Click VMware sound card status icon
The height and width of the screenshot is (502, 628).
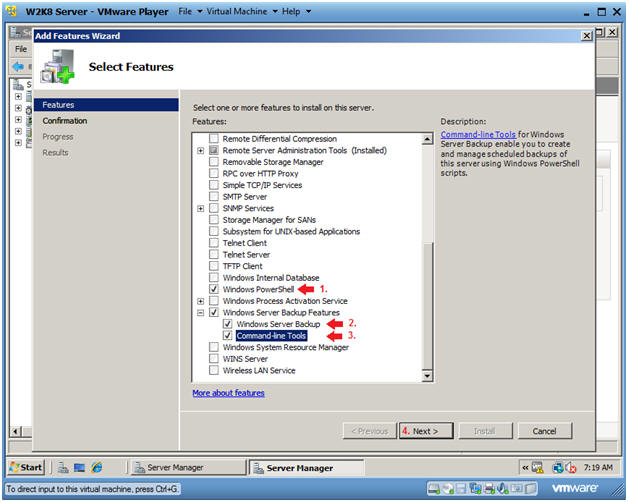coord(502,488)
